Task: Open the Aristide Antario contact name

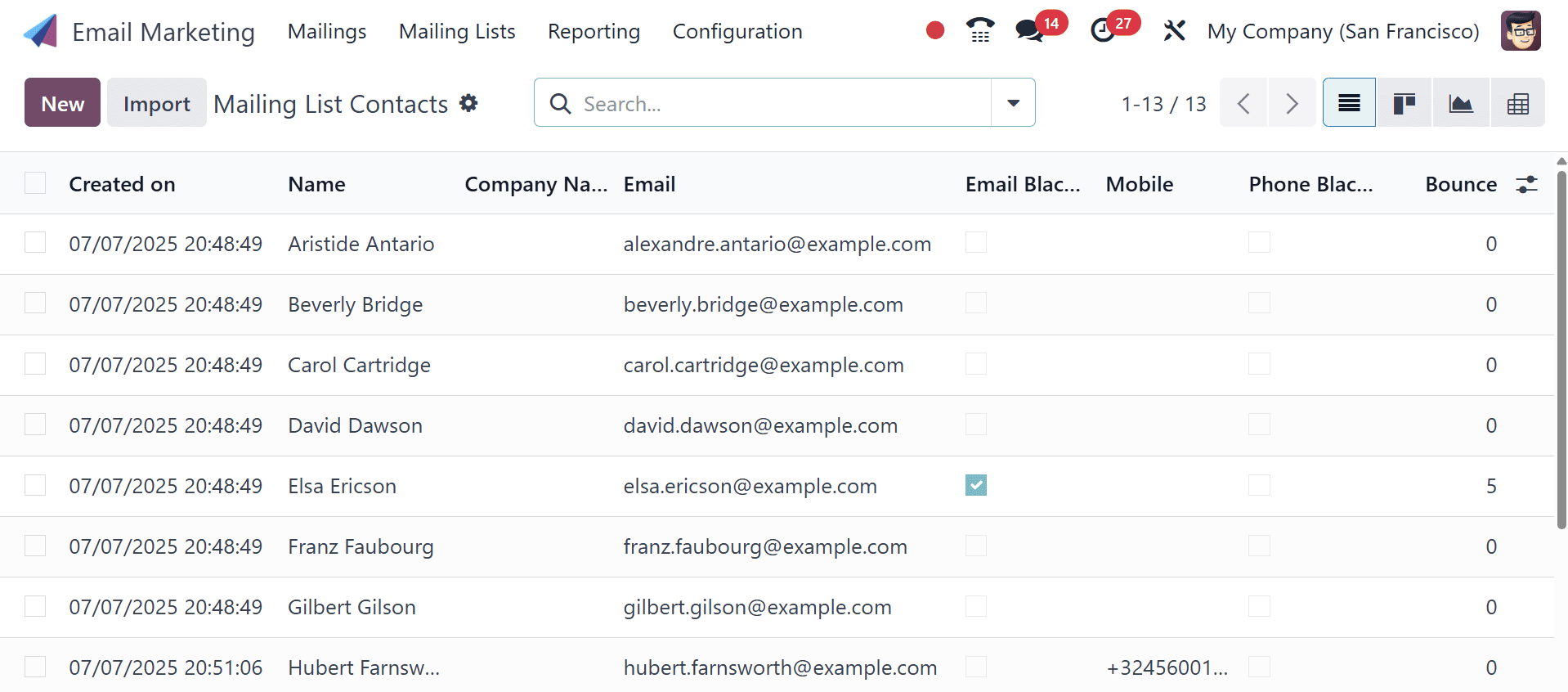Action: point(361,244)
